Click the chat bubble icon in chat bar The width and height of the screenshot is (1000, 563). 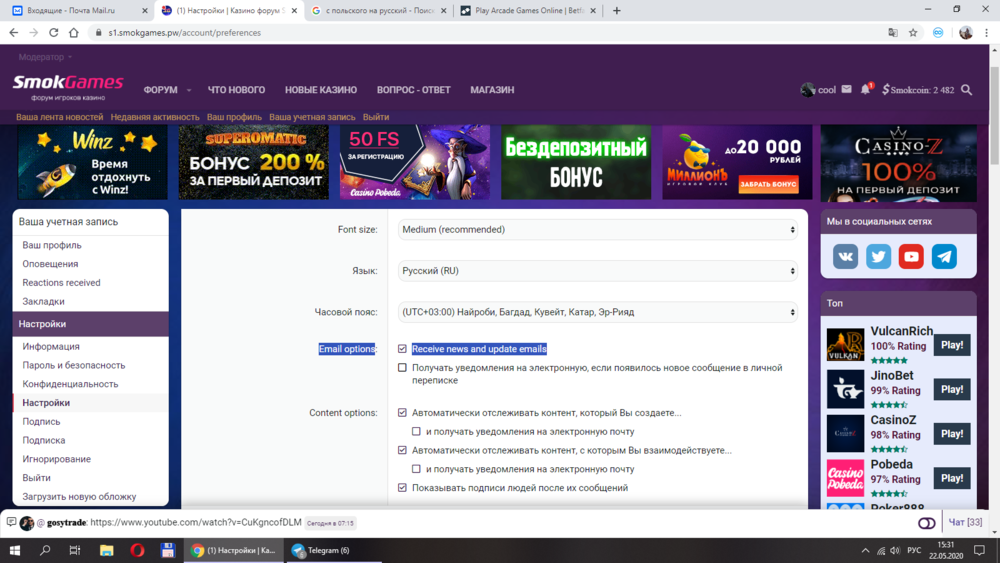11,522
